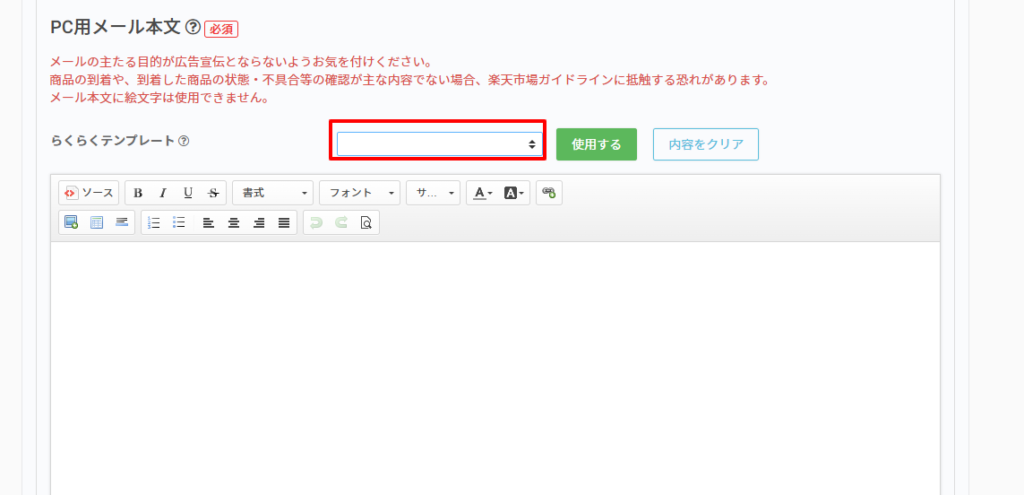Insert an image into the editor

coord(71,222)
